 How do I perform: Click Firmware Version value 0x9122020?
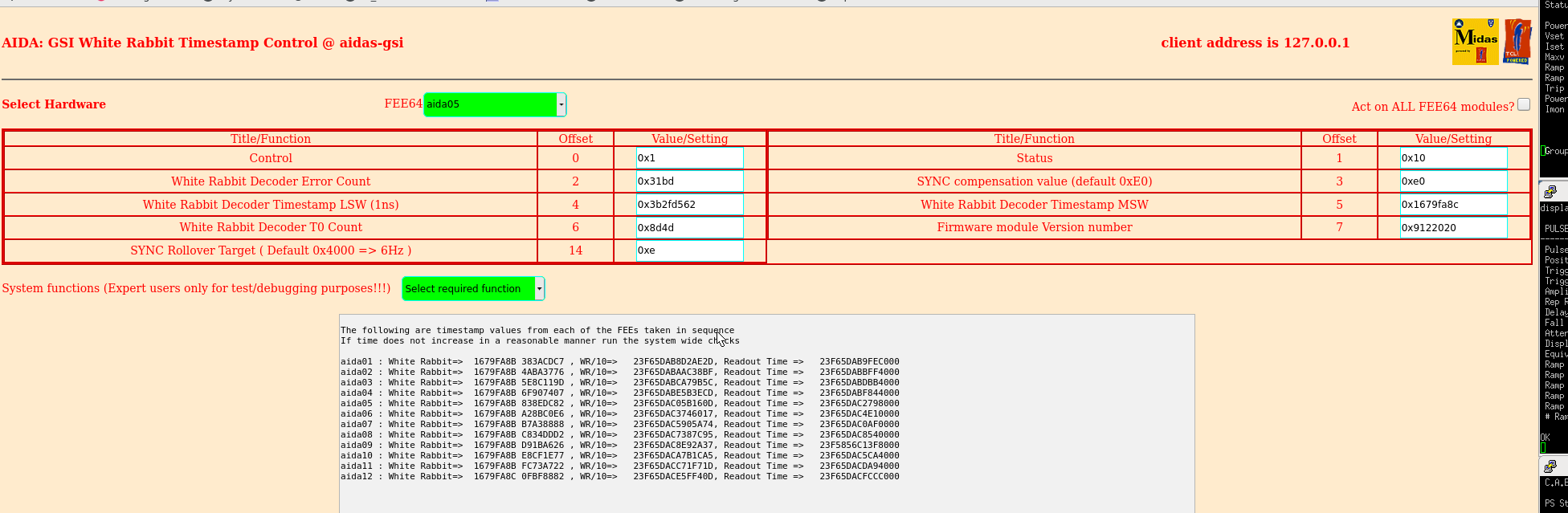click(1453, 228)
